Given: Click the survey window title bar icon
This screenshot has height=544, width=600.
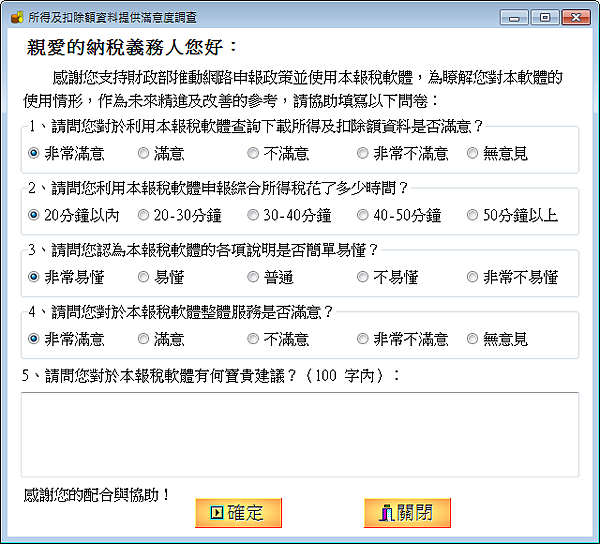Looking at the screenshot, I should point(17,17).
